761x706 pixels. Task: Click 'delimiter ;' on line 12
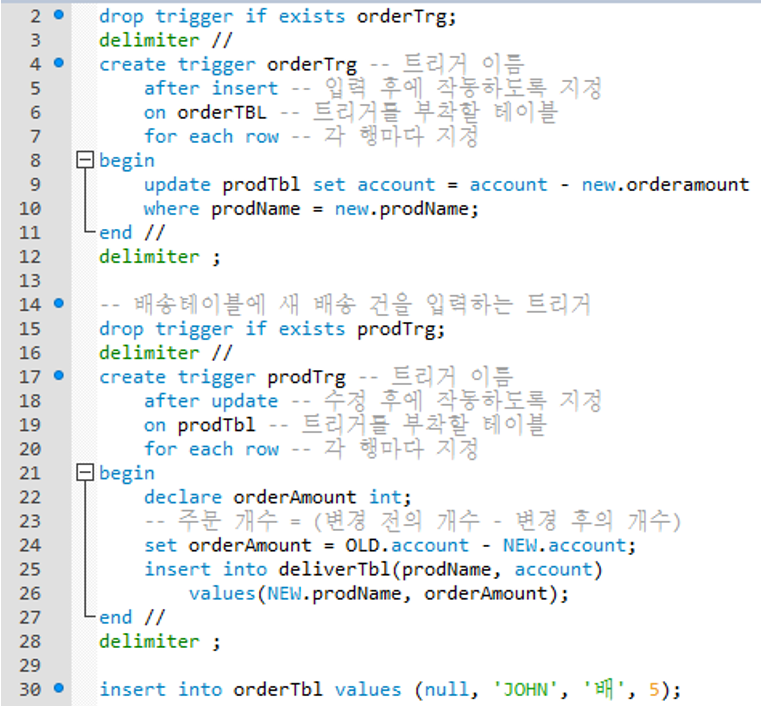160,257
